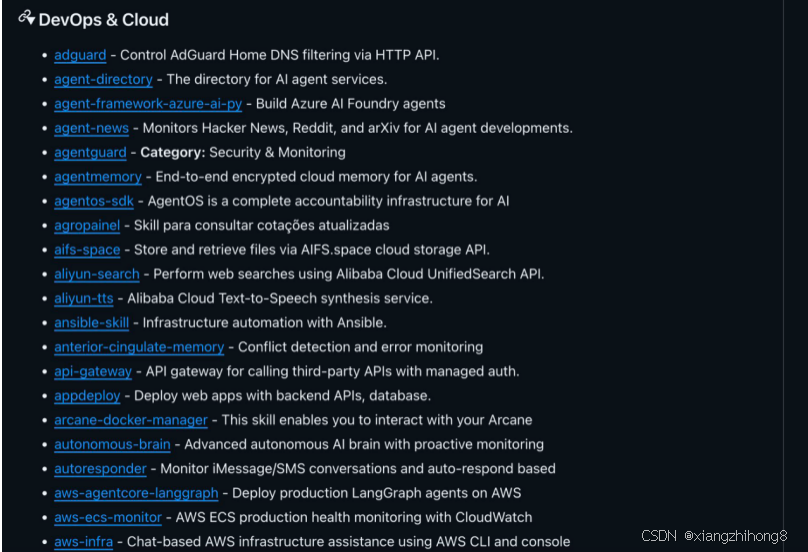Open the ansible-skill link
The height and width of the screenshot is (552, 808).
pyautogui.click(x=91, y=323)
